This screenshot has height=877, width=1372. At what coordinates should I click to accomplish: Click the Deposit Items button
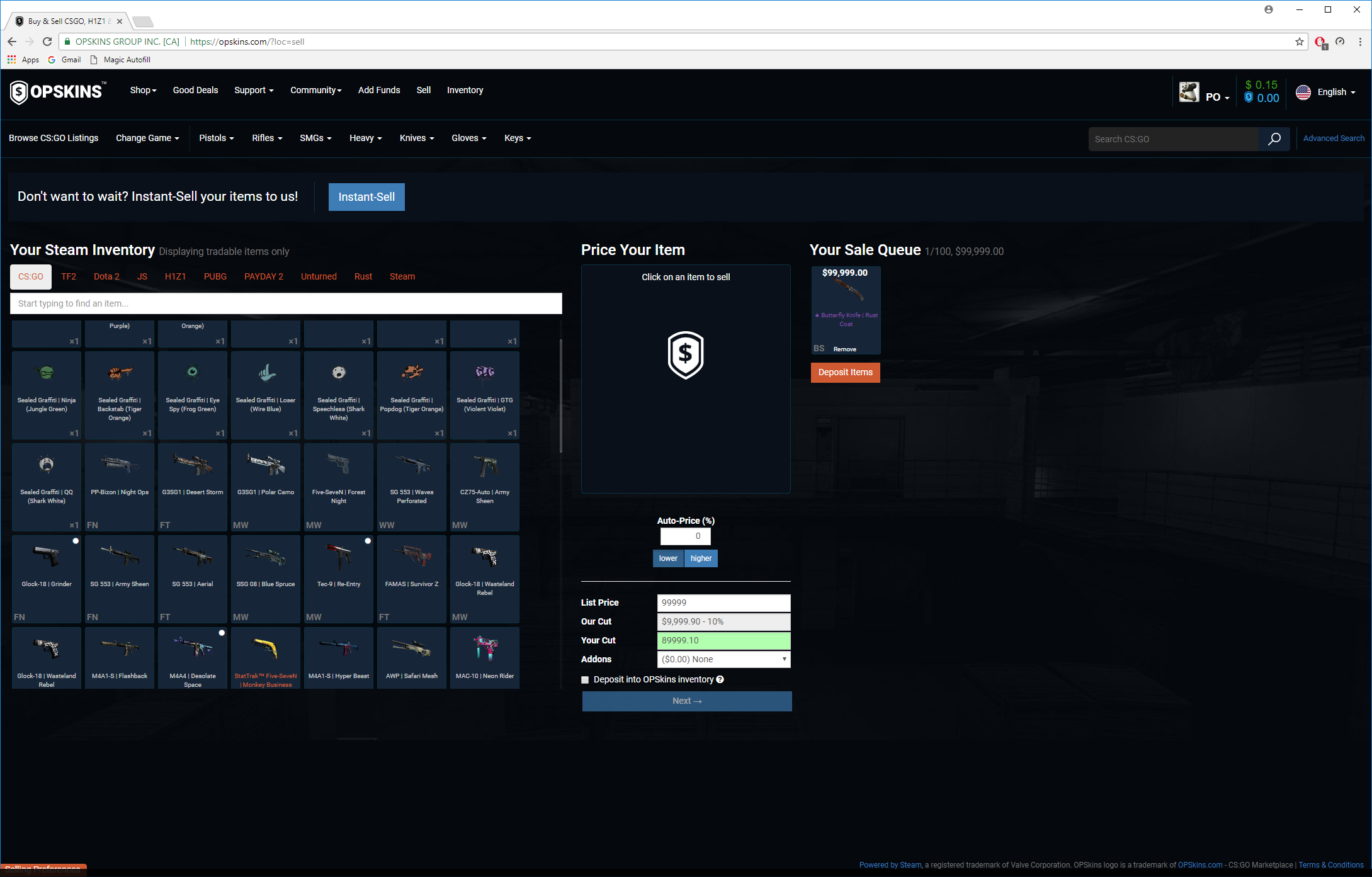pos(846,372)
